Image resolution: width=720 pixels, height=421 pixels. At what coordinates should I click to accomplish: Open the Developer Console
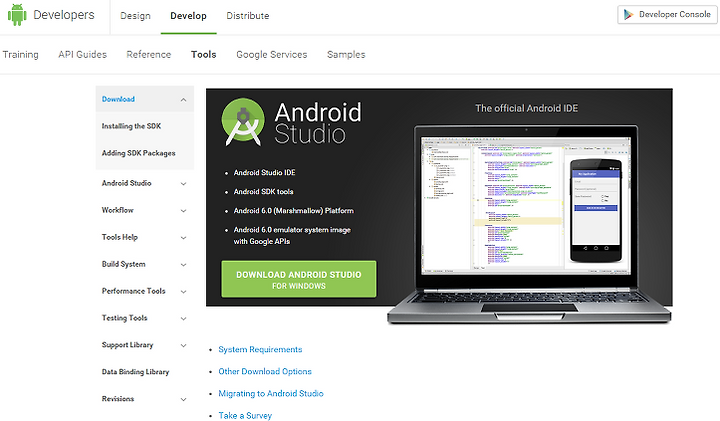point(667,15)
